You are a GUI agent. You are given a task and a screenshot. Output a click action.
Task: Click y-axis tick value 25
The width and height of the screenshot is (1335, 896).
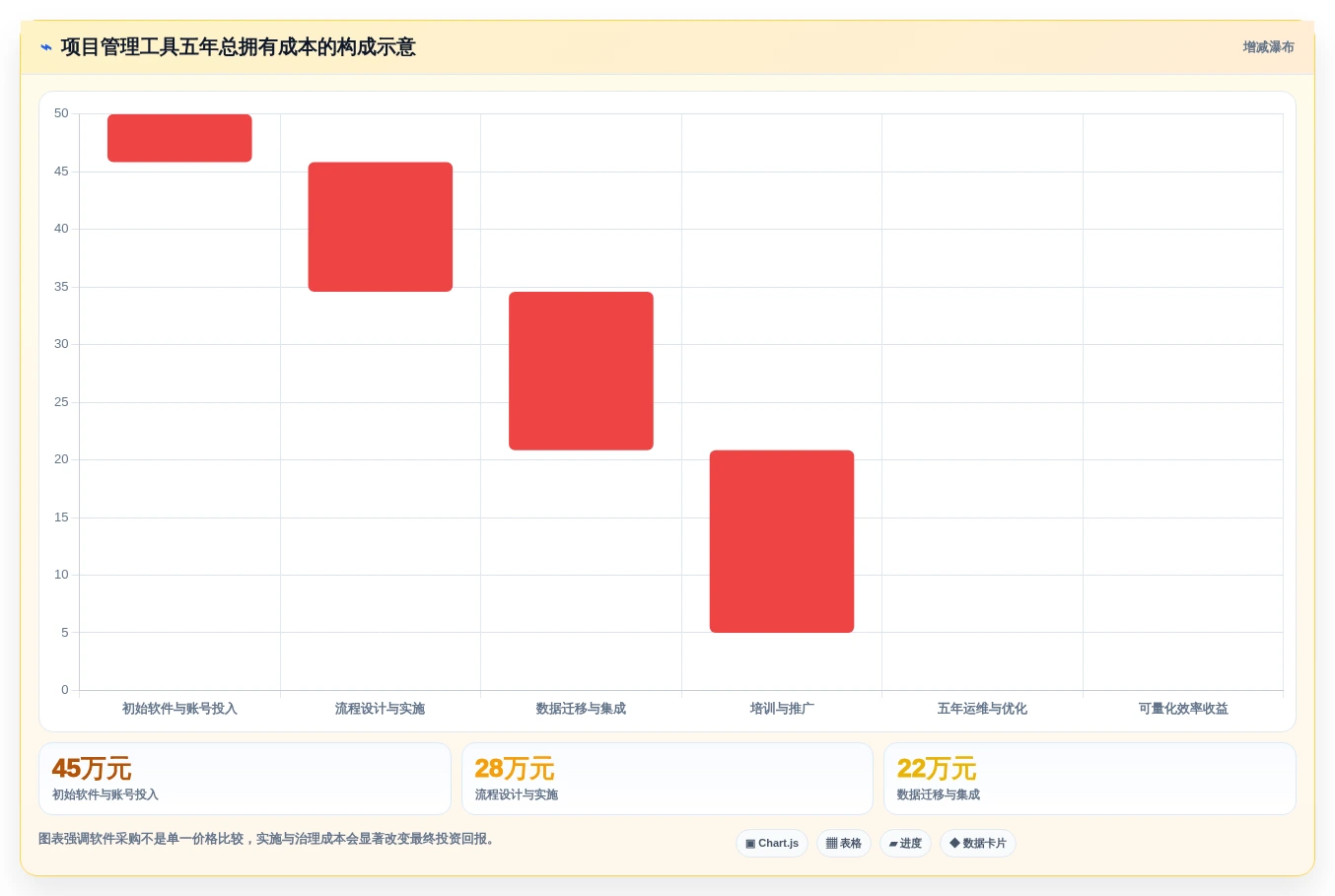click(61, 402)
